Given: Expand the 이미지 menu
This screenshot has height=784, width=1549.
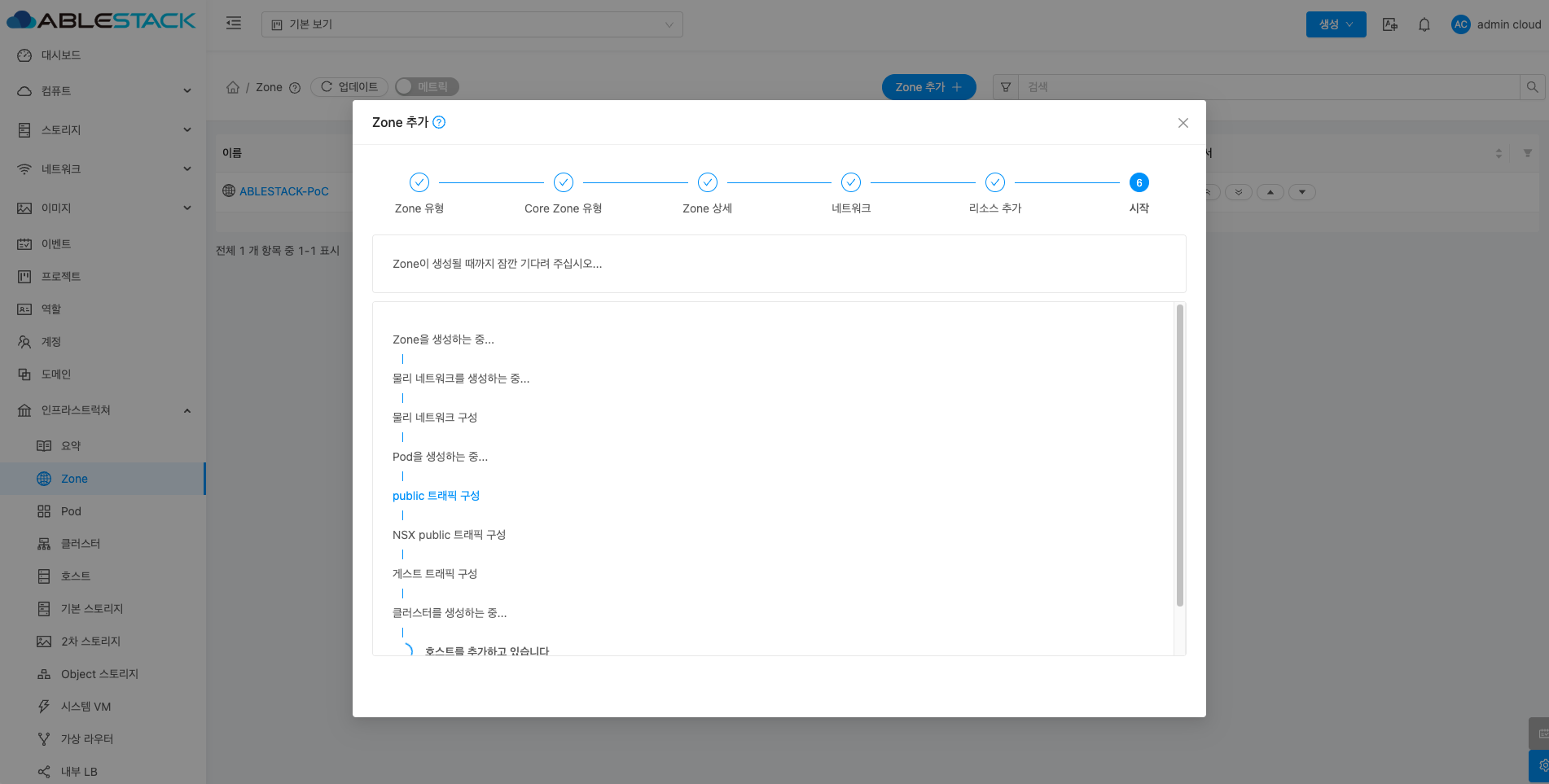Looking at the screenshot, I should [103, 208].
